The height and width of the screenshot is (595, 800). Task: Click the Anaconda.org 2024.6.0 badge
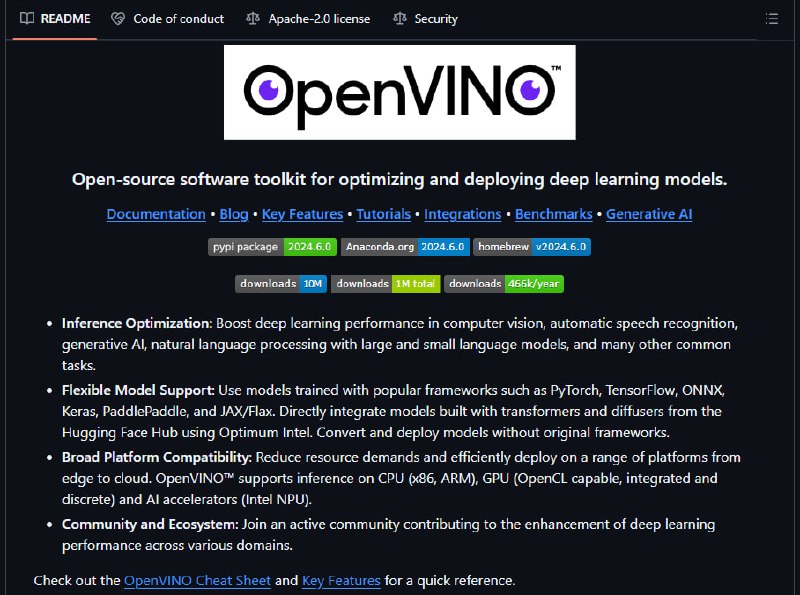[x=405, y=247]
